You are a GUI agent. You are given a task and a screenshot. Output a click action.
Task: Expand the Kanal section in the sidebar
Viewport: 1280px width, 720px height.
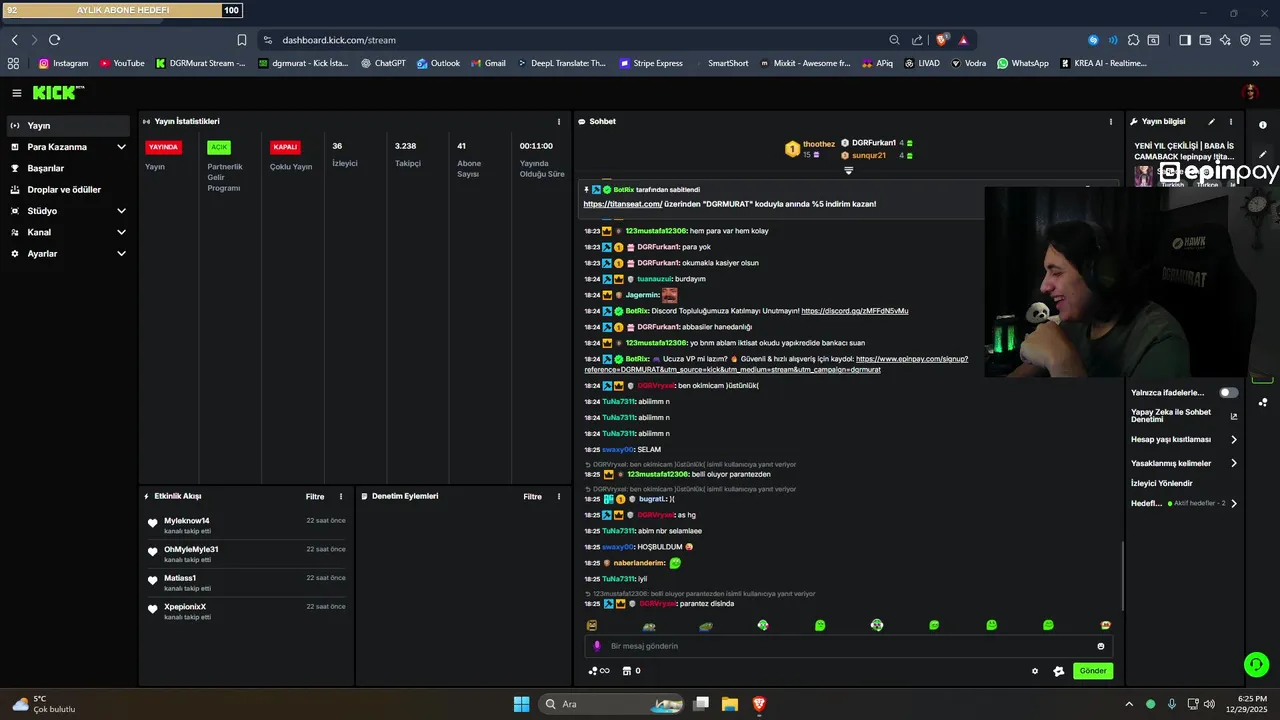(x=121, y=232)
